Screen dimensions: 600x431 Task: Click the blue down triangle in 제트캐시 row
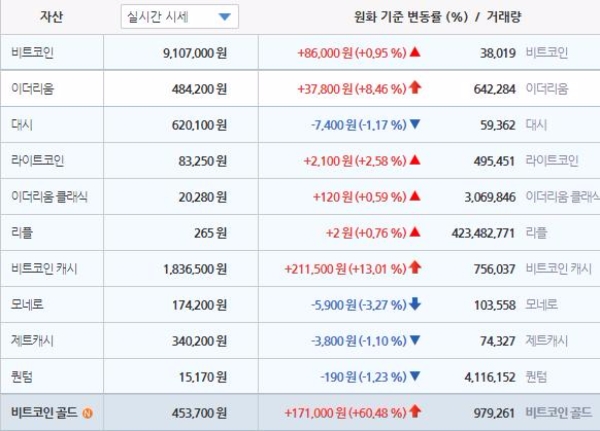click(x=415, y=340)
